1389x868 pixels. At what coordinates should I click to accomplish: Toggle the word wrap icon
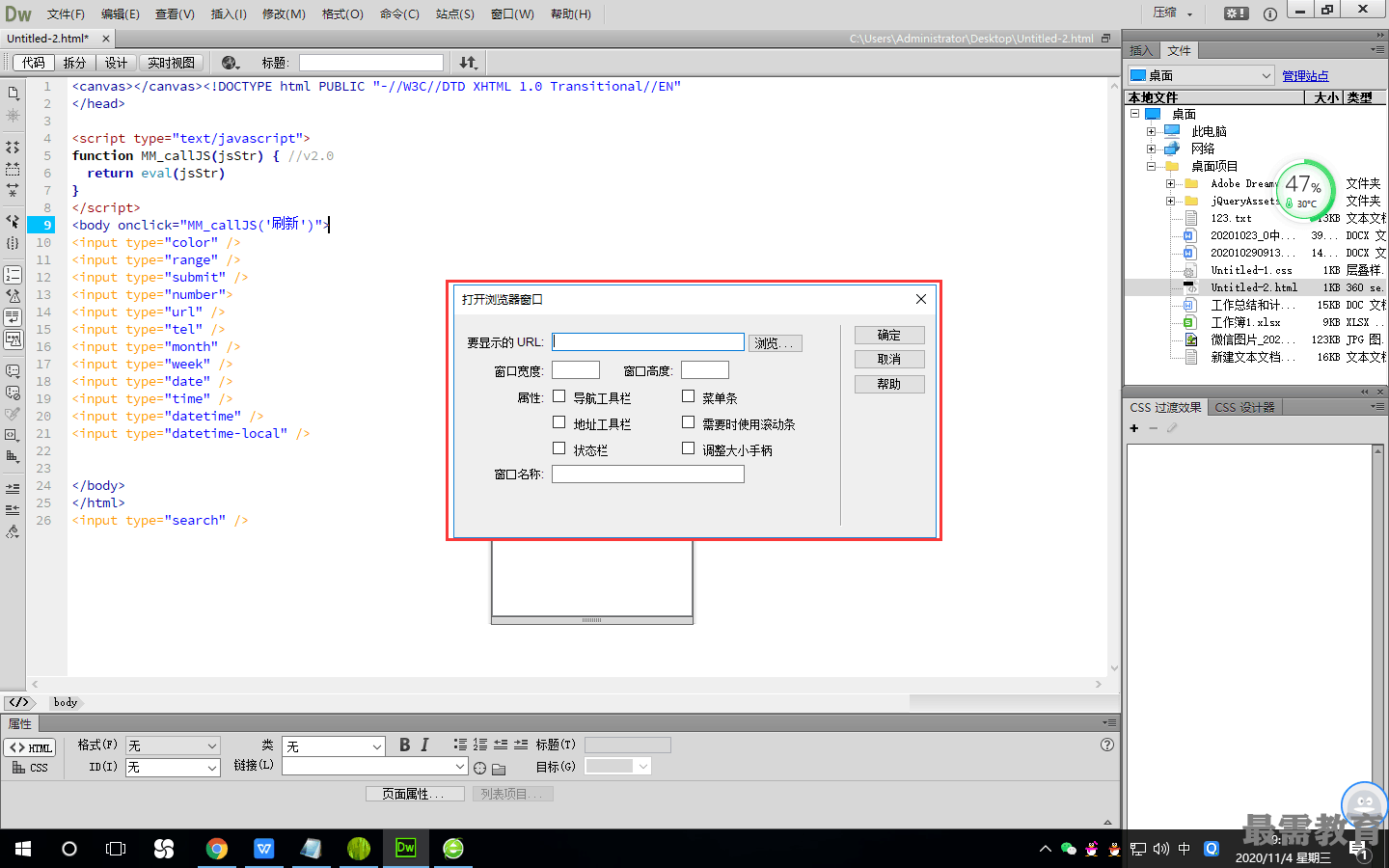(x=13, y=317)
